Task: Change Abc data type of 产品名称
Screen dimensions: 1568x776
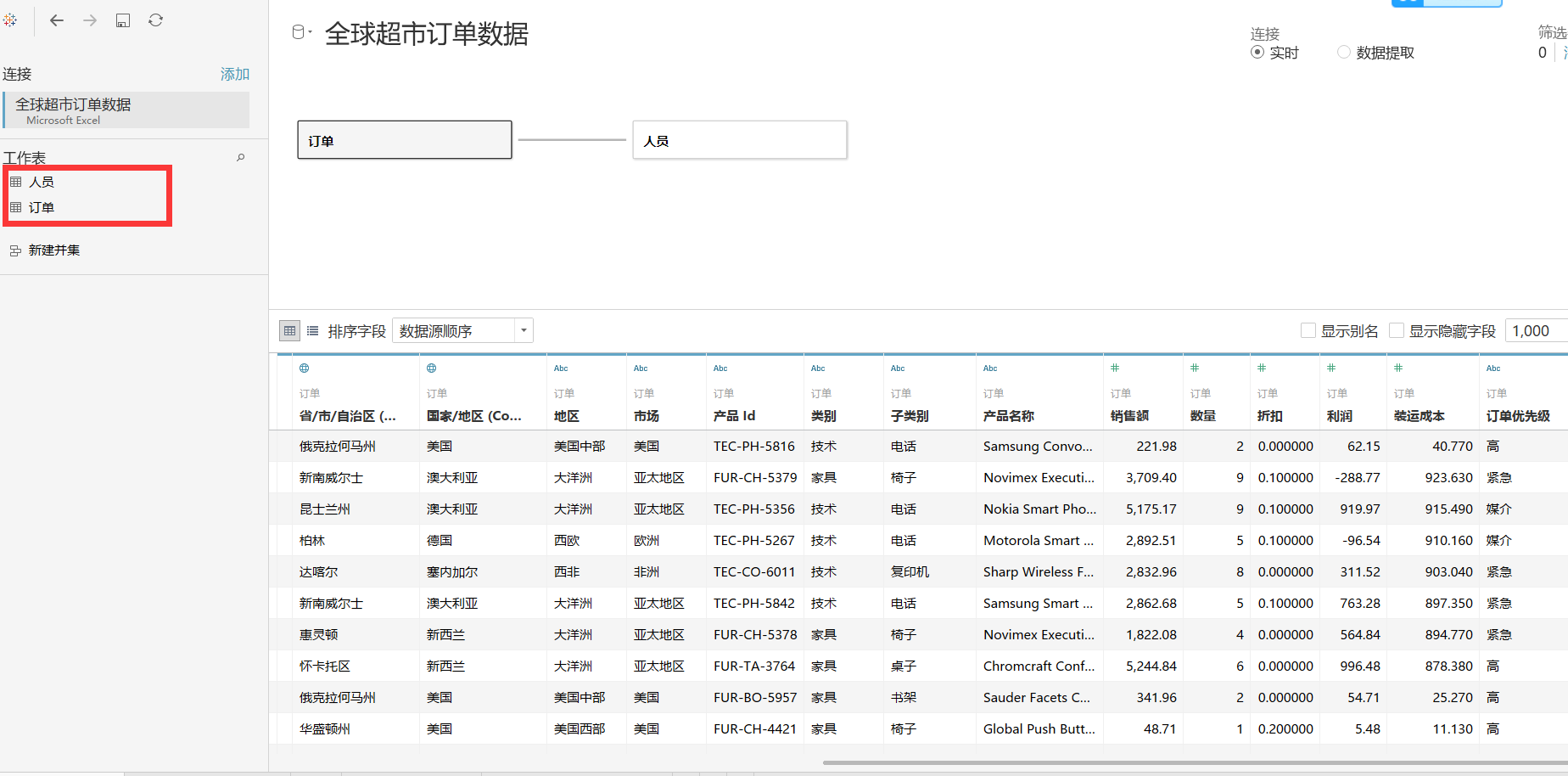Action: point(990,368)
